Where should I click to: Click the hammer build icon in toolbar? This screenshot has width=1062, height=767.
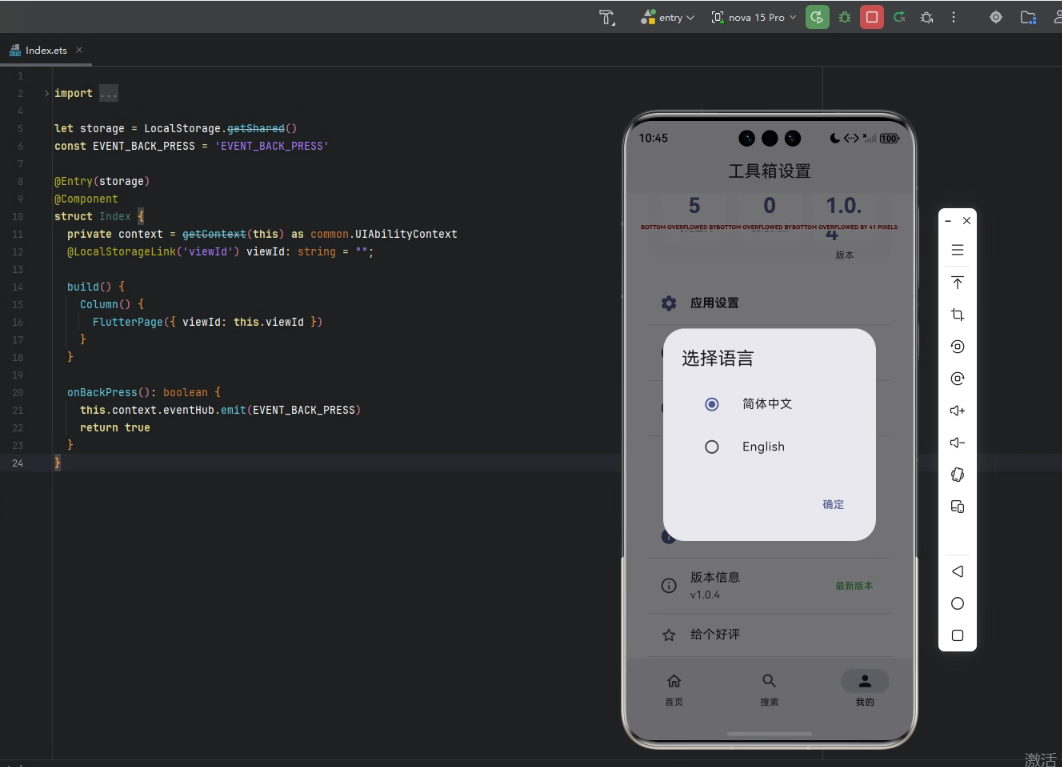[607, 18]
